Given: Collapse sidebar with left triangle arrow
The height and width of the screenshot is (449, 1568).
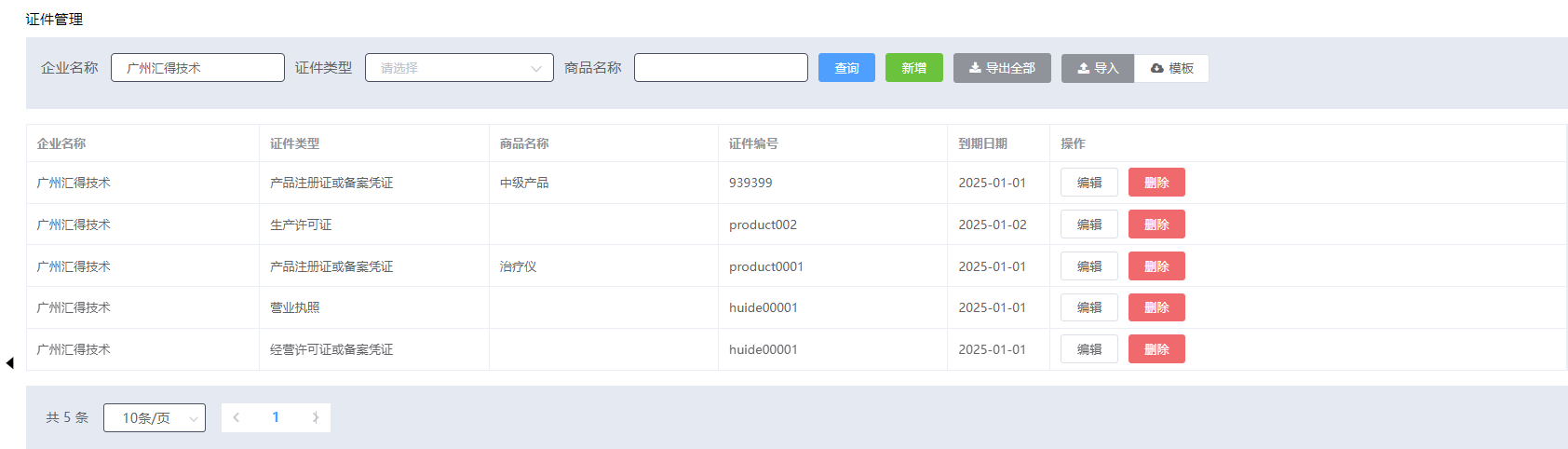Looking at the screenshot, I should point(9,363).
